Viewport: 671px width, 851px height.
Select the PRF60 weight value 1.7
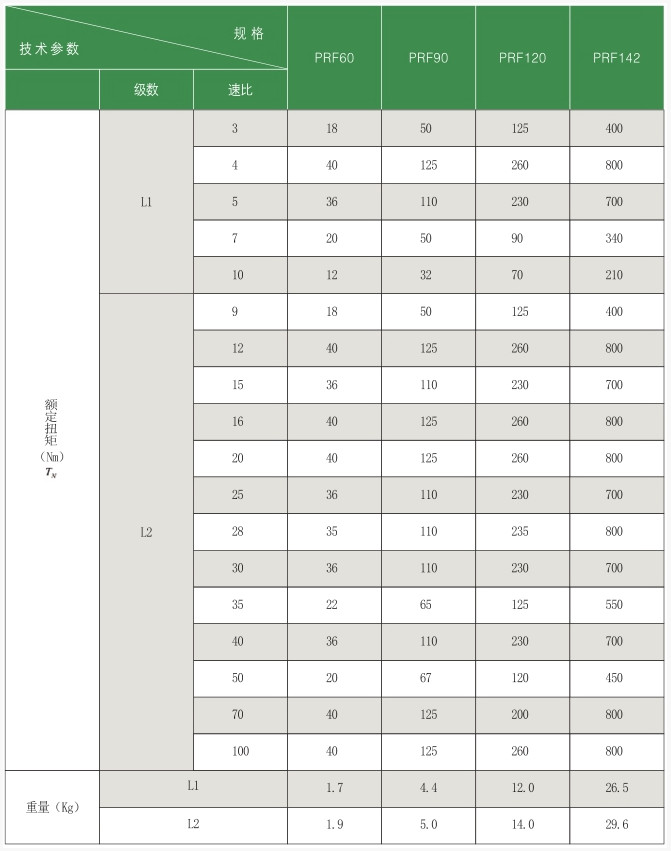point(334,788)
